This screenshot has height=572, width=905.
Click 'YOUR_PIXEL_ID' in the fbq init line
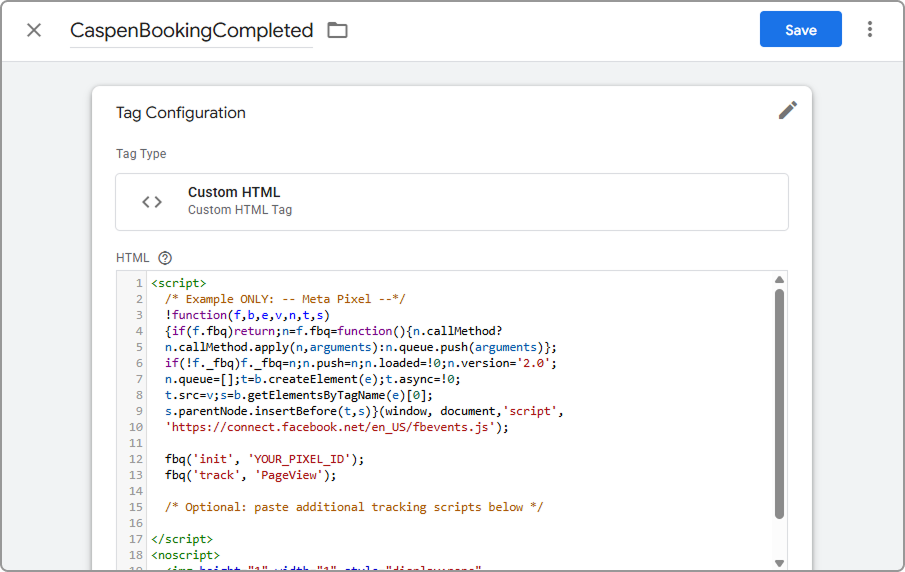point(296,459)
